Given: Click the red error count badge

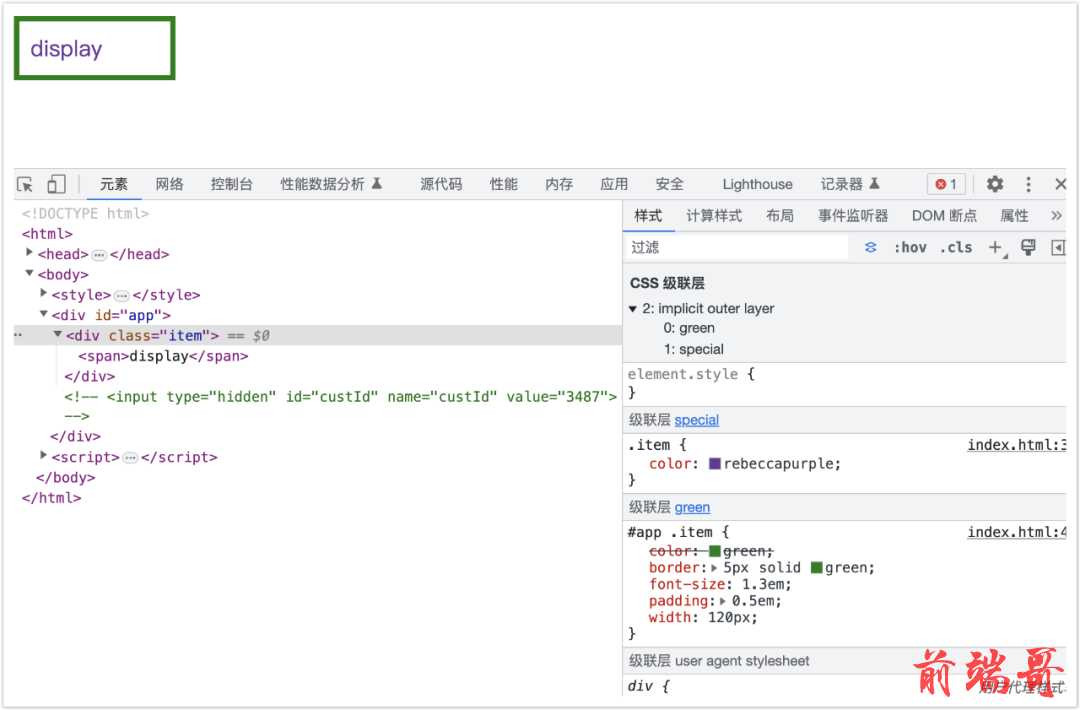Looking at the screenshot, I should point(946,184).
